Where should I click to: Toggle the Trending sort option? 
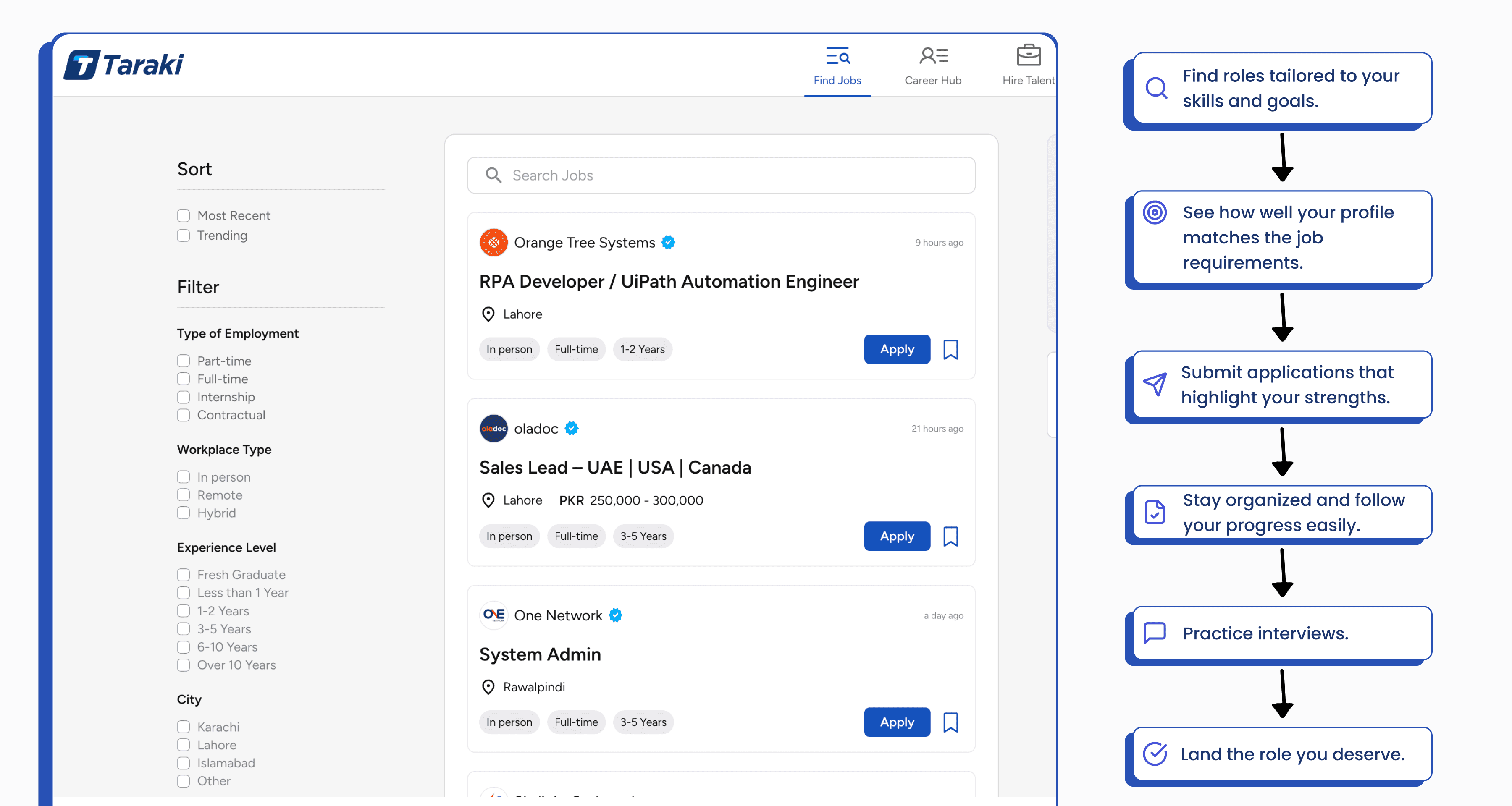(x=184, y=236)
